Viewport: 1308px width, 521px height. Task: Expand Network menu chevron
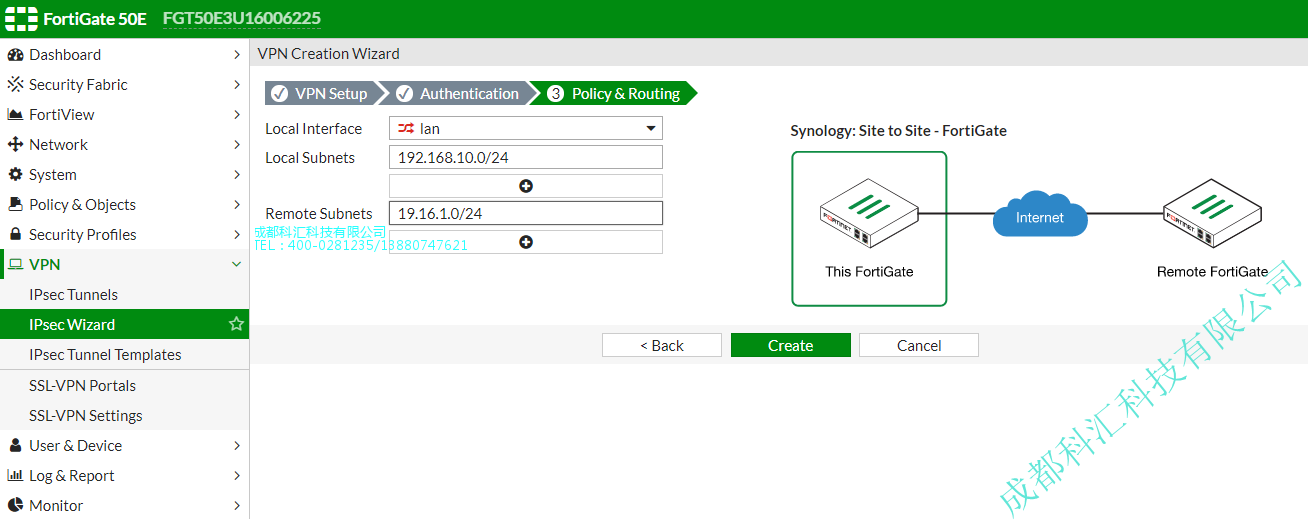[237, 145]
